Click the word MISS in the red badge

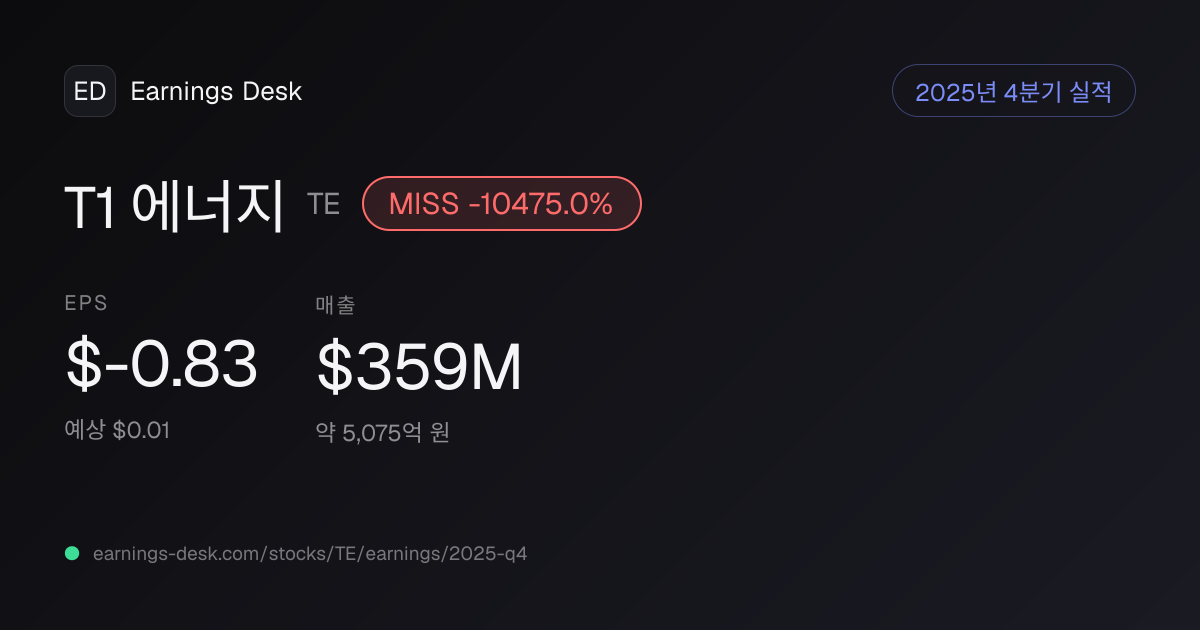point(425,204)
